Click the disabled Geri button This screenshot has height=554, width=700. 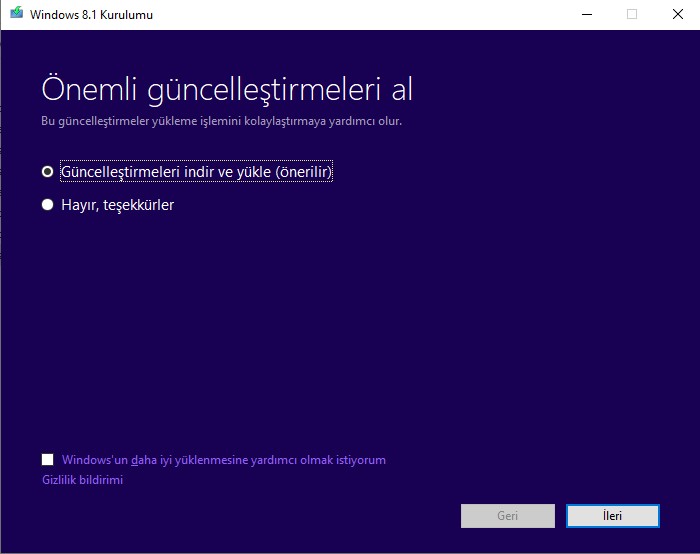[507, 516]
